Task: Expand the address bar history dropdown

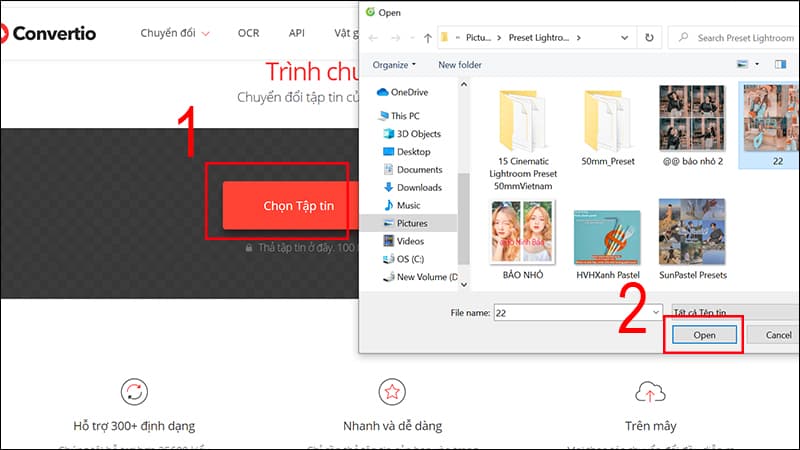Action: tap(625, 38)
